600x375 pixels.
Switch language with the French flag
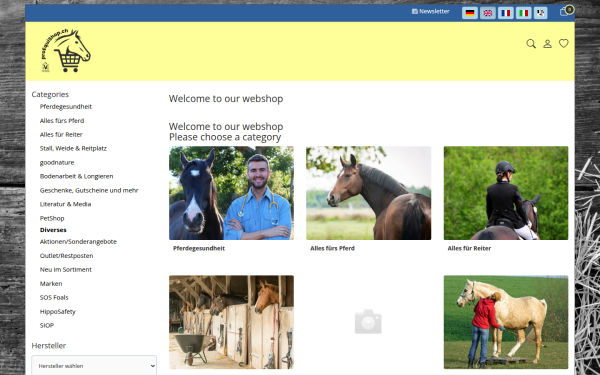tap(506, 13)
